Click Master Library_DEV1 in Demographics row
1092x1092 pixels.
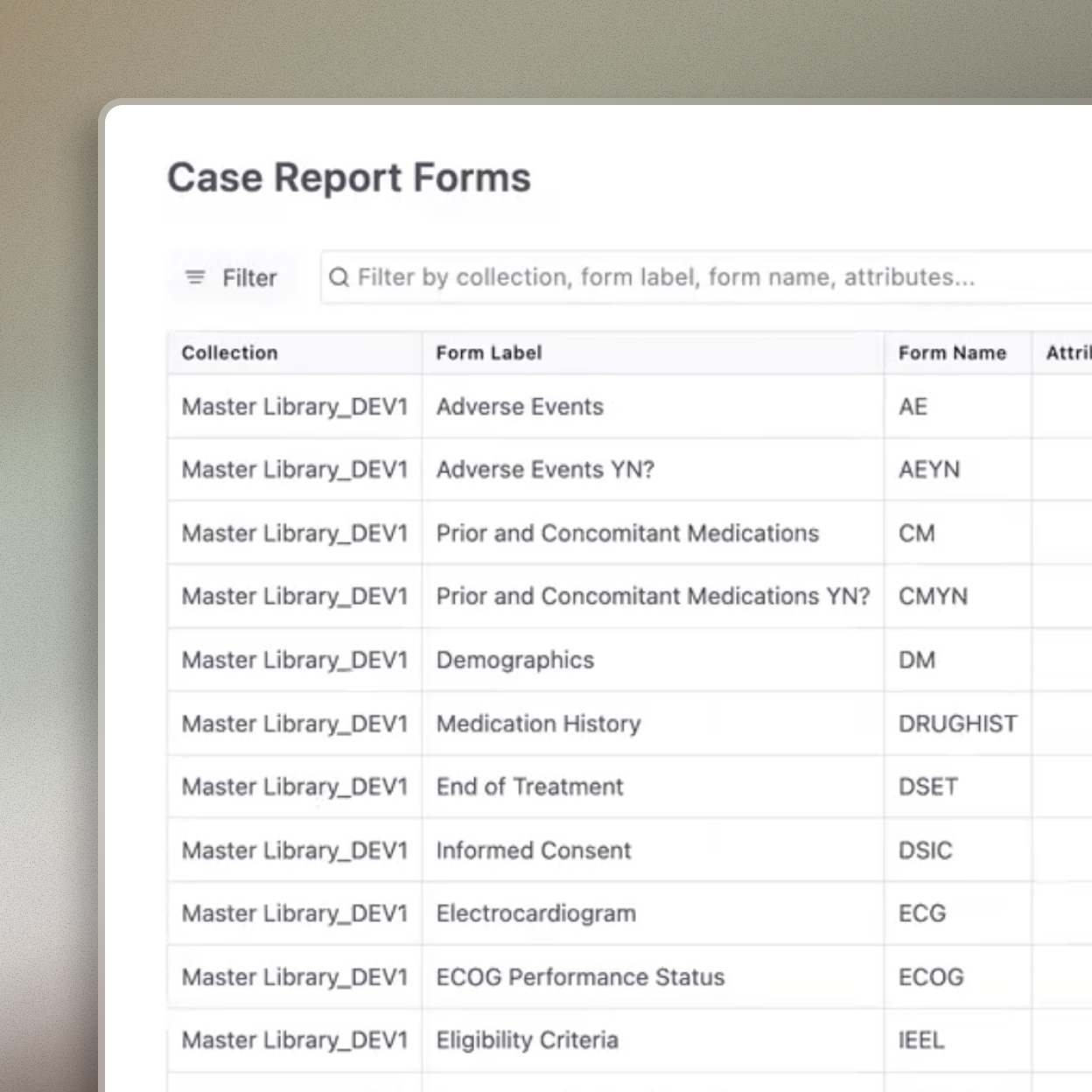(x=295, y=660)
